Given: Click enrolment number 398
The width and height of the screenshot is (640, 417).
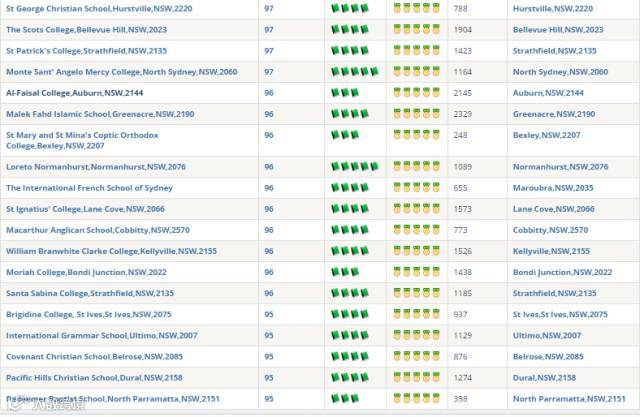Looking at the screenshot, I should [x=460, y=399].
